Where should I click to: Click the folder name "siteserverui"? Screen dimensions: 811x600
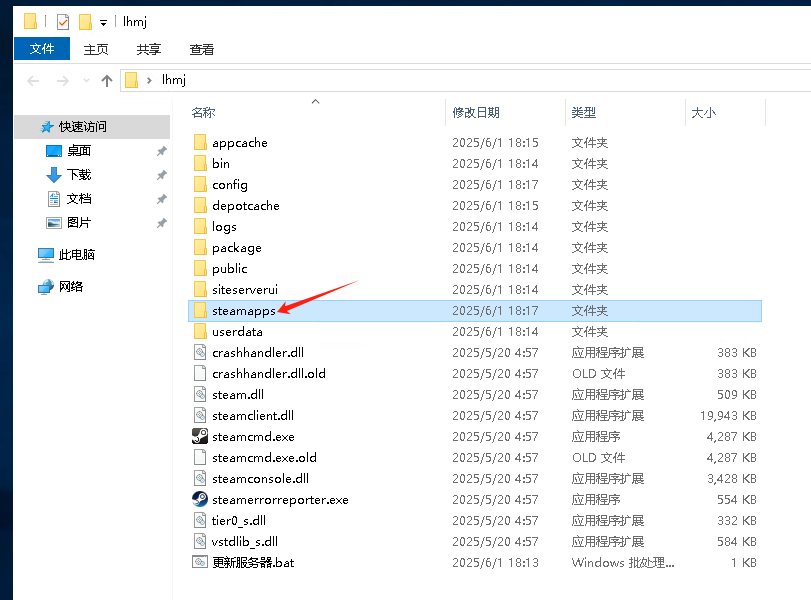pos(245,289)
